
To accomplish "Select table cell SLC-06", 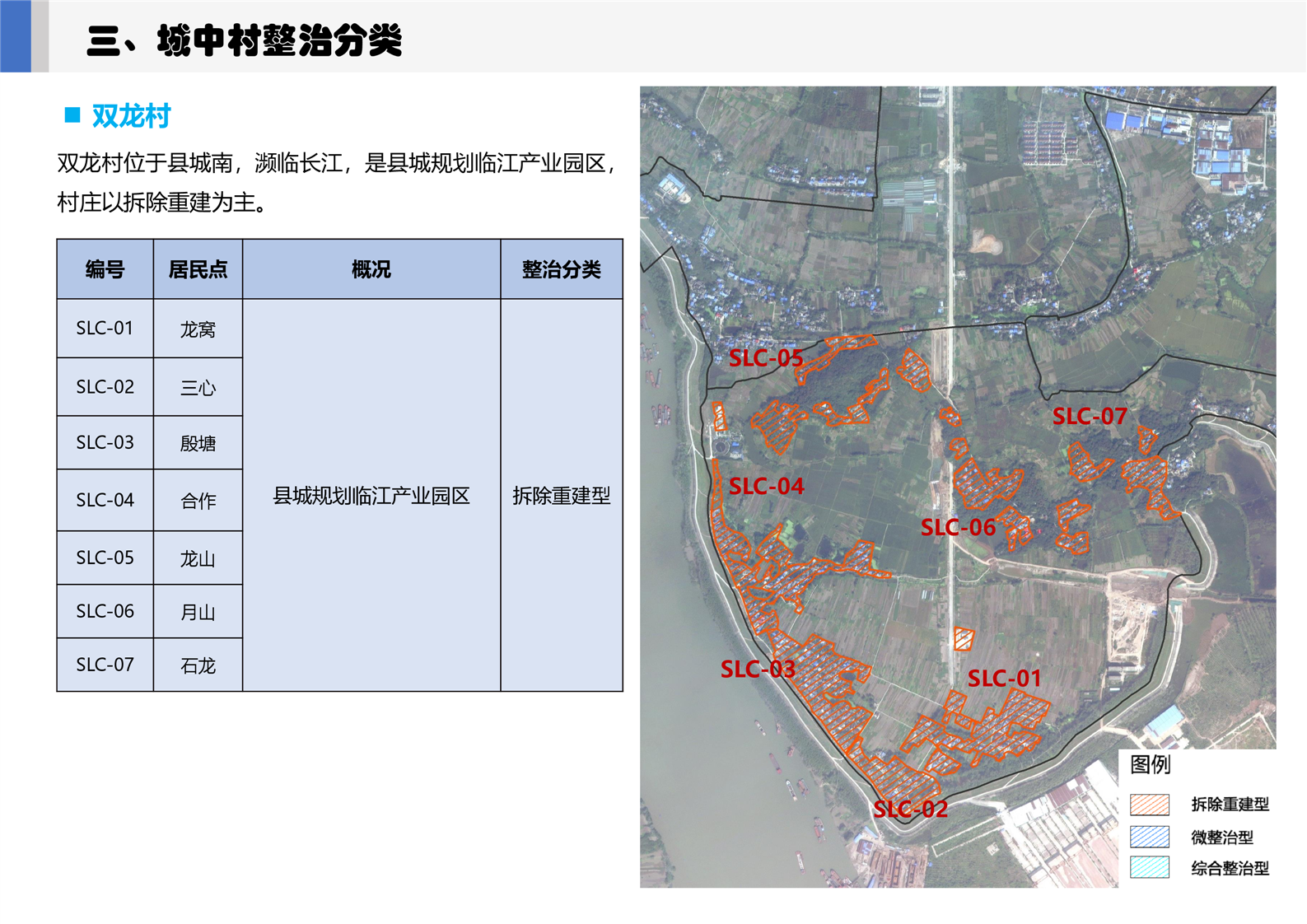I will pos(105,611).
